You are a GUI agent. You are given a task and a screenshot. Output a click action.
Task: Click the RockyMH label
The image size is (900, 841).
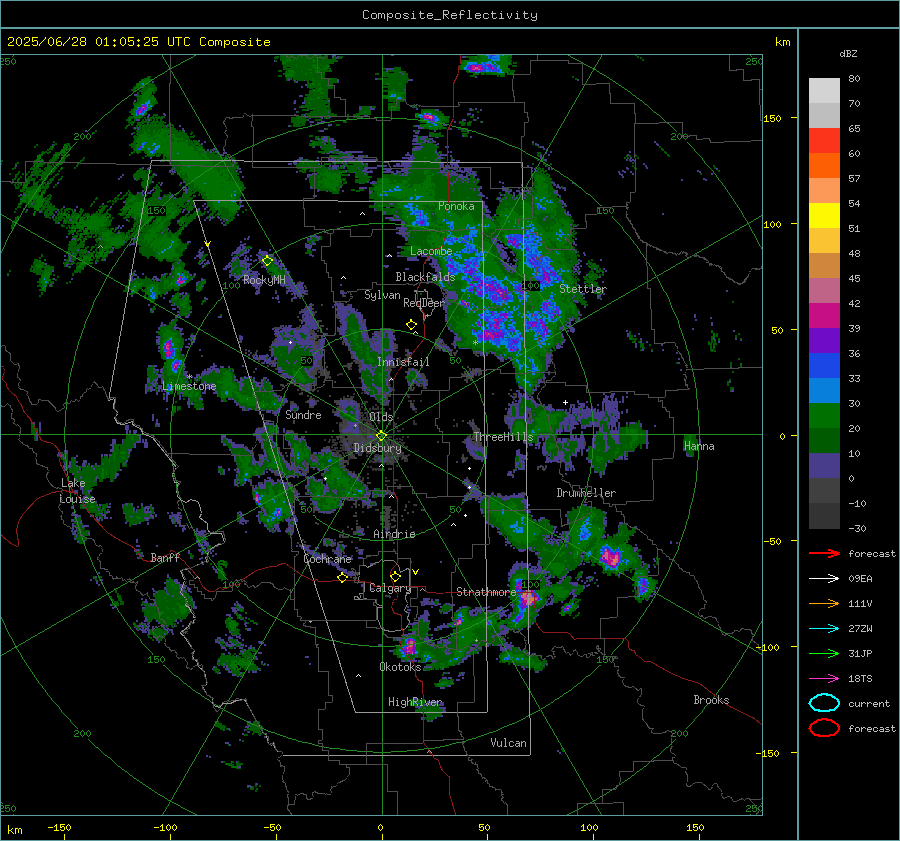click(264, 280)
